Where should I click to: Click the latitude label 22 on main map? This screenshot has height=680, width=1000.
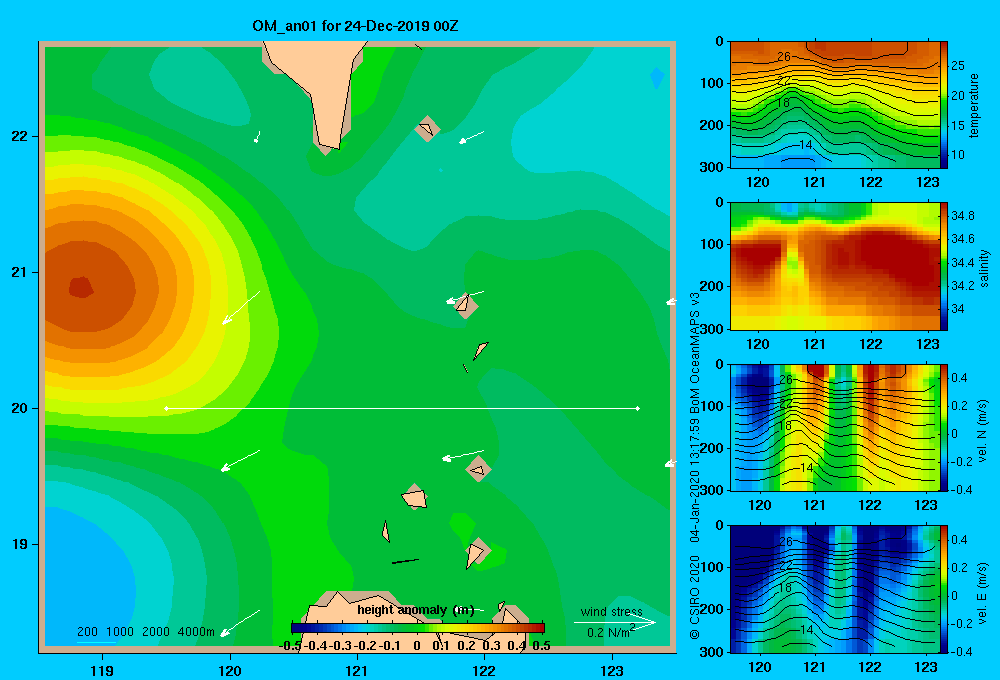coord(20,137)
